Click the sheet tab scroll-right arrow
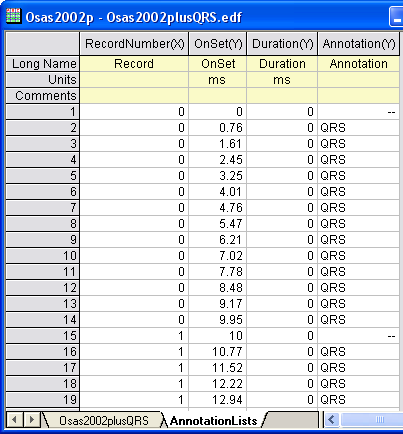This screenshot has height=434, width=403. click(32, 420)
